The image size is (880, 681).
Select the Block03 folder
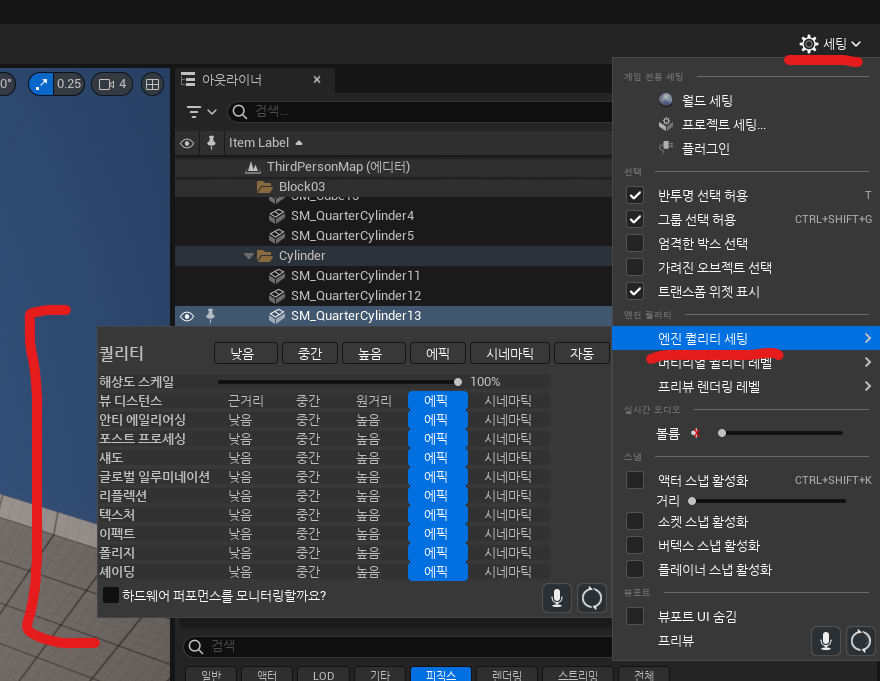[x=393, y=186]
